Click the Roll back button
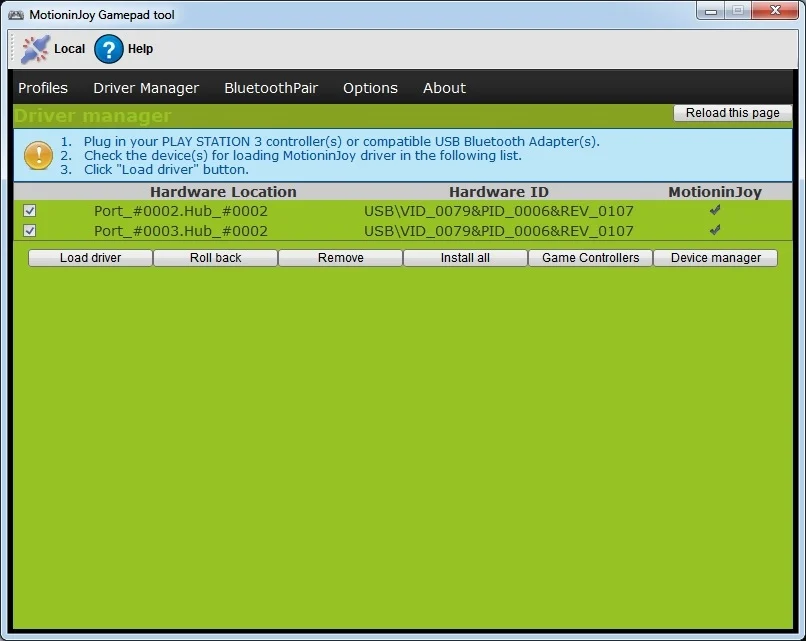The width and height of the screenshot is (806, 641). [x=215, y=258]
